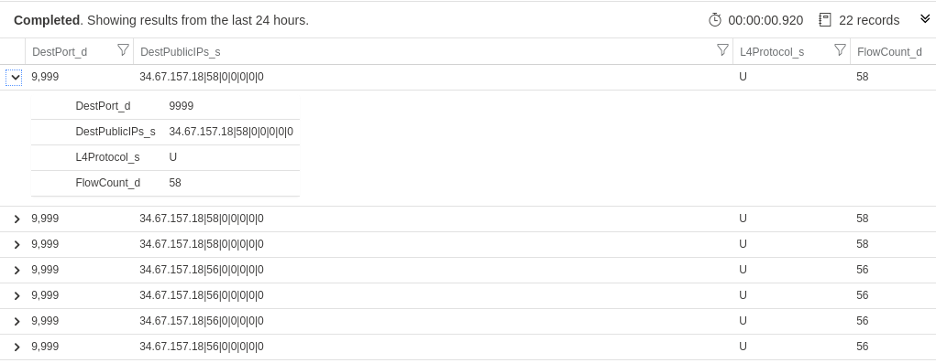Select the FlowCount_d value 58 in details
Screen dimensions: 936x362
[175, 183]
